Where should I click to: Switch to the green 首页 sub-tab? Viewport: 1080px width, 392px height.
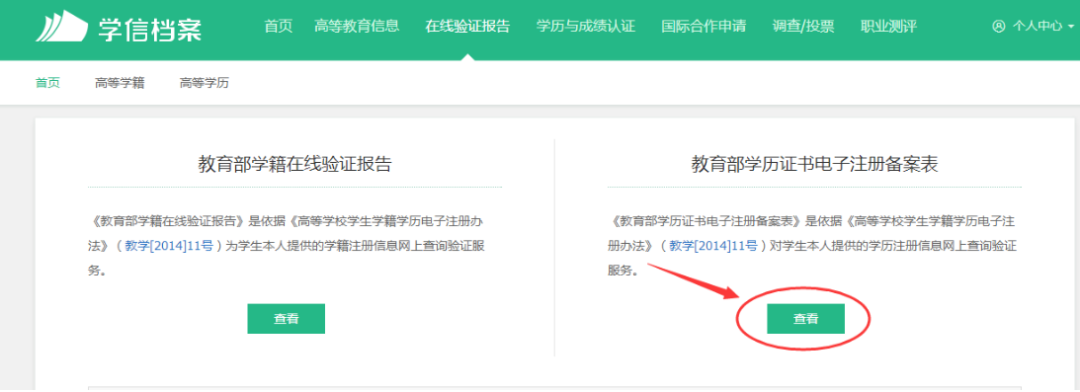tap(48, 83)
